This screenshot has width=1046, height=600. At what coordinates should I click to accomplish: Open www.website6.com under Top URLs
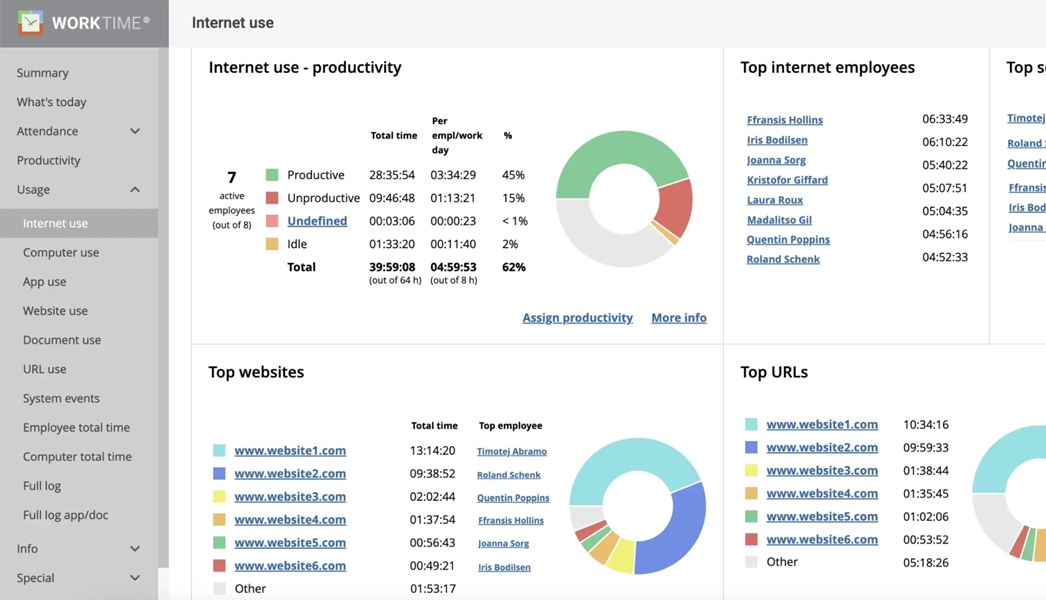coord(822,539)
